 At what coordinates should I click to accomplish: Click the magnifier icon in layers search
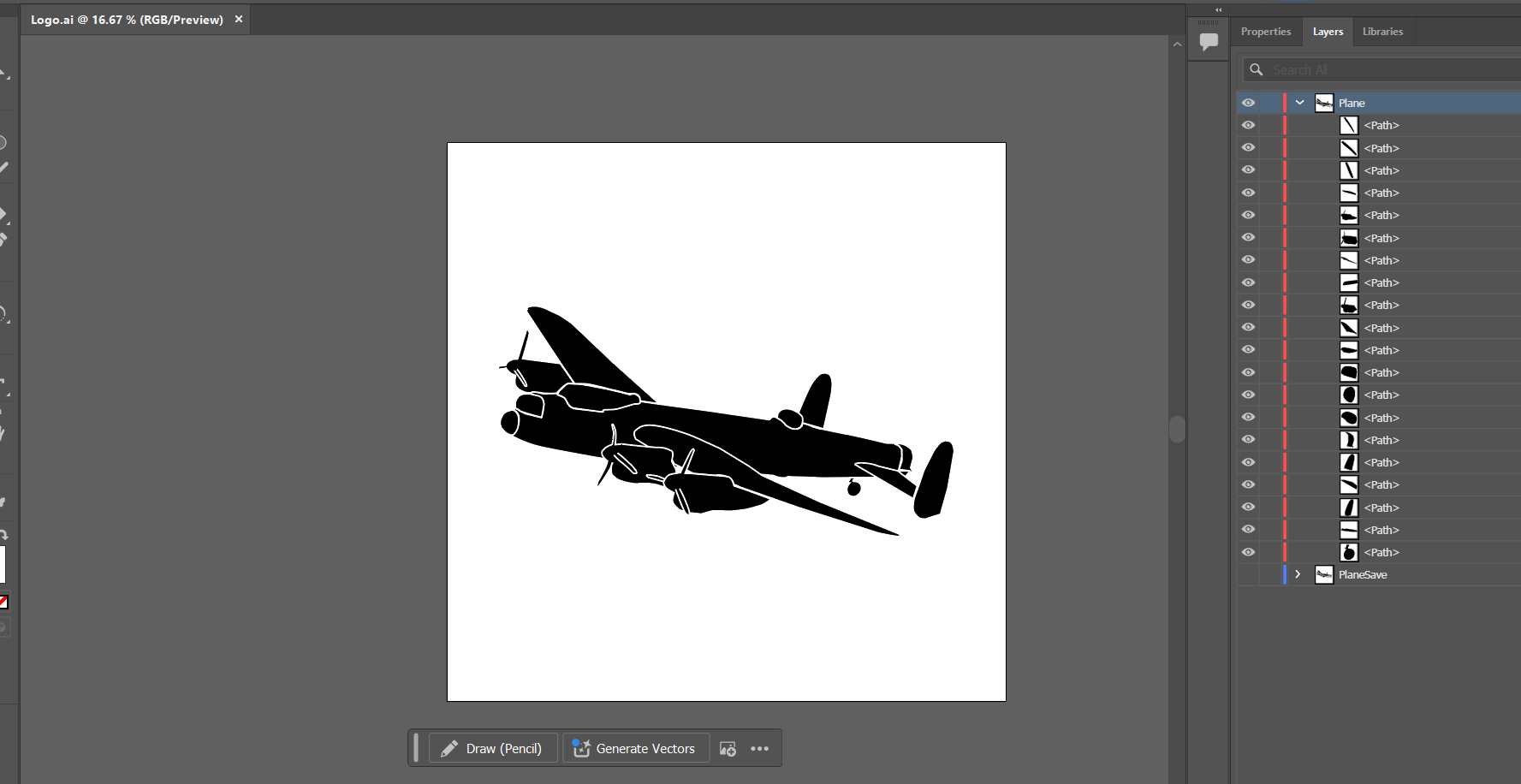click(x=1257, y=69)
